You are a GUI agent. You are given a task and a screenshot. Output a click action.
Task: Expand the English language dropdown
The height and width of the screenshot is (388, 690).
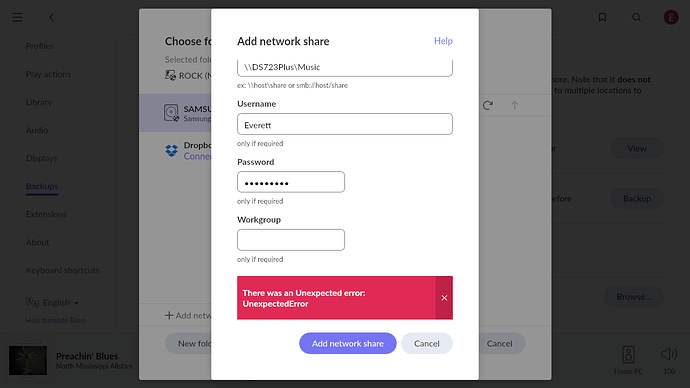52,303
